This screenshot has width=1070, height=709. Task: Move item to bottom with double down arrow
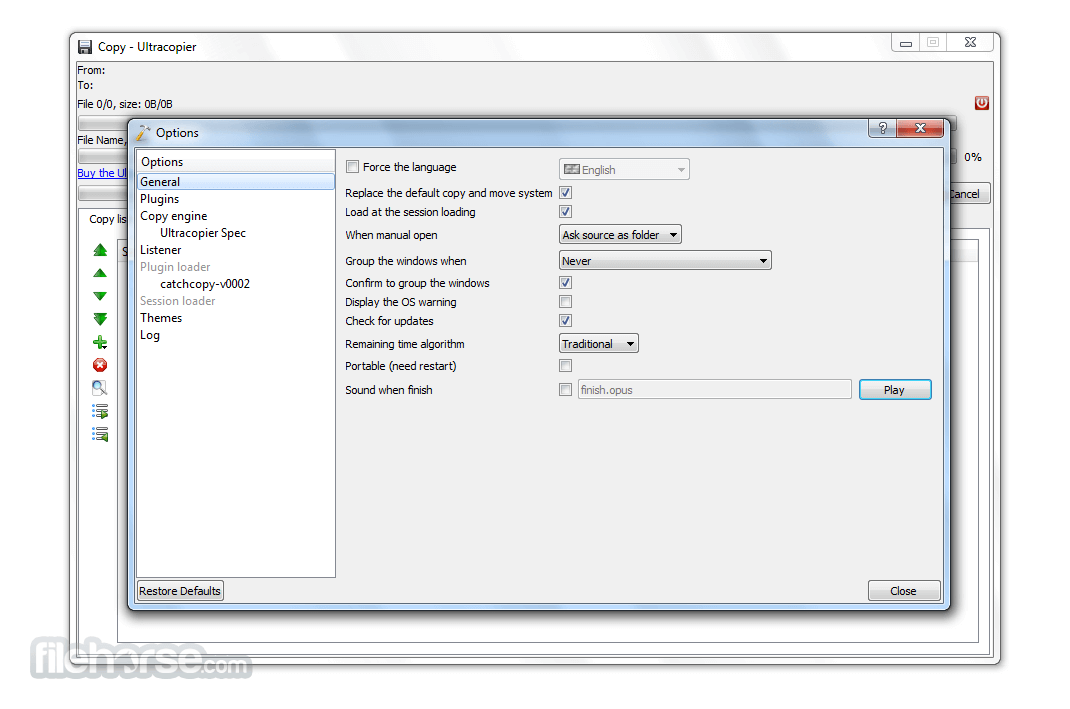click(100, 319)
